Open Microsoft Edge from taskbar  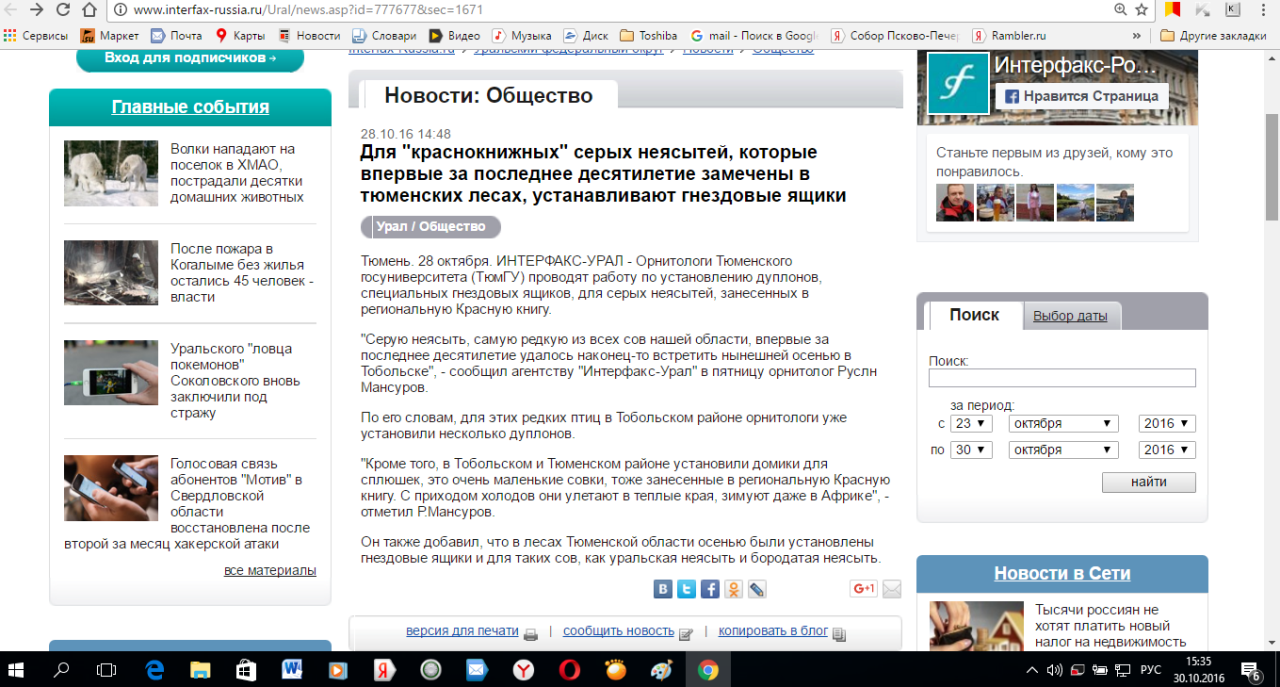click(155, 669)
